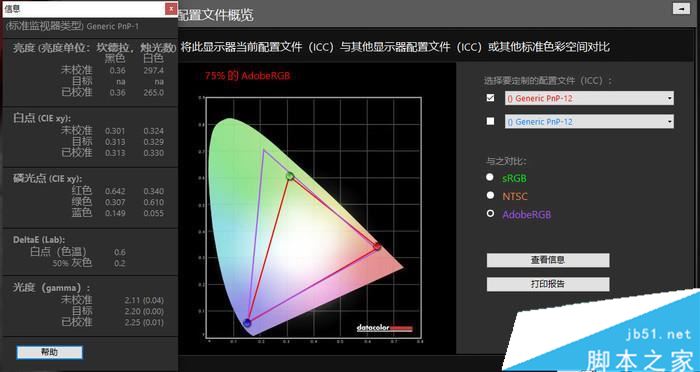Select the AdobeRGB comparison radio button
The height and width of the screenshot is (372, 700).
click(x=490, y=213)
